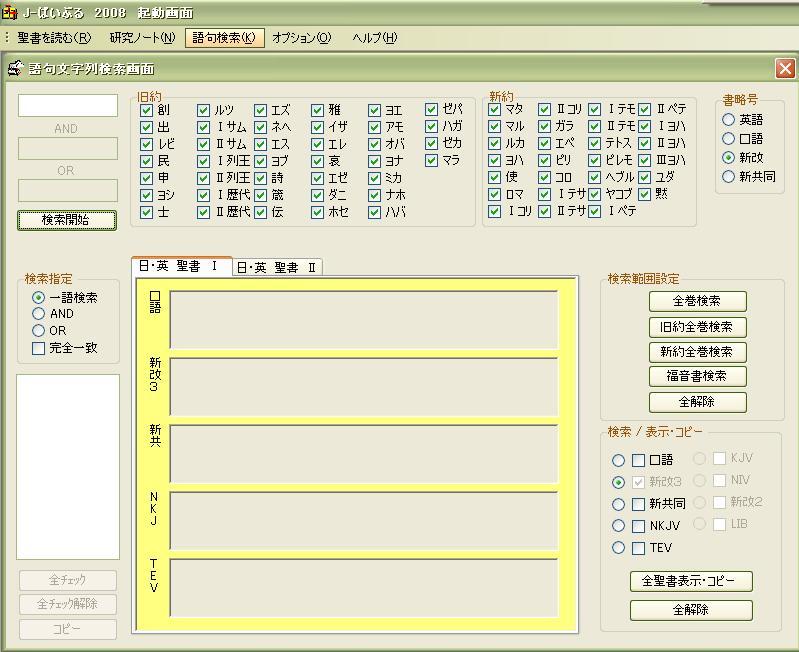Toggle the マタ (Matthew) checkbox

(x=494, y=109)
